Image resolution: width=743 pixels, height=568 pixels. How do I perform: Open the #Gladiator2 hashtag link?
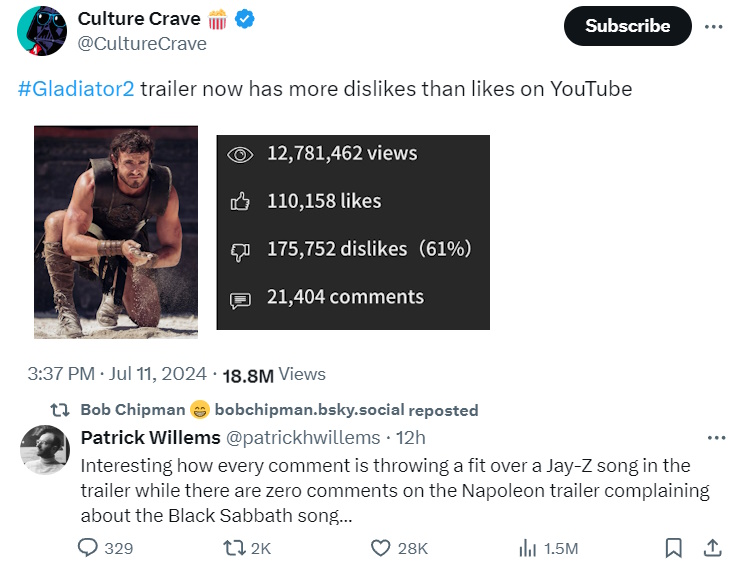pos(76,89)
